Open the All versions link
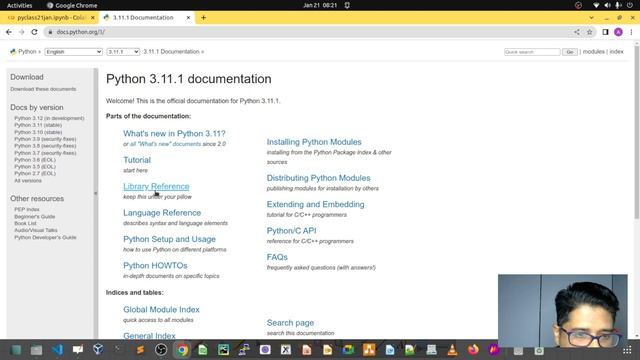Screen dimensions: 640x360 tap(28, 180)
